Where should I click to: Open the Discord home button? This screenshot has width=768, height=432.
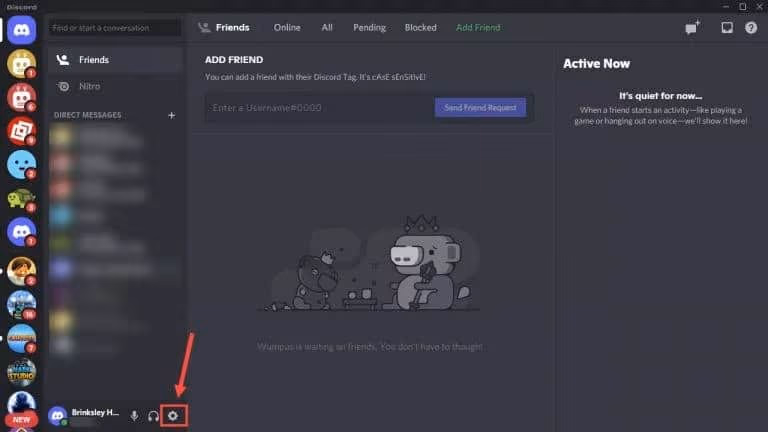22,30
